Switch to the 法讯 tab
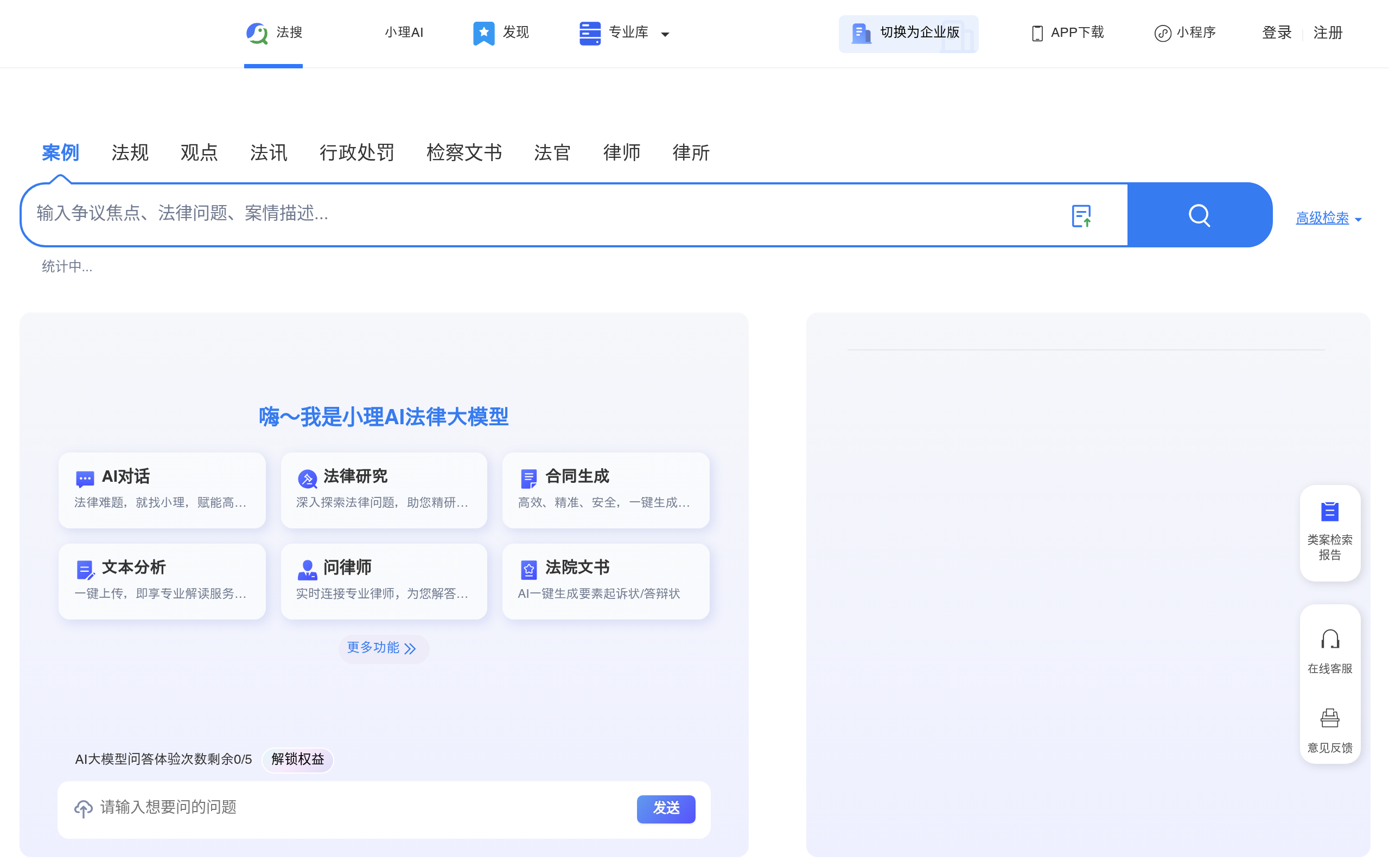 tap(269, 152)
